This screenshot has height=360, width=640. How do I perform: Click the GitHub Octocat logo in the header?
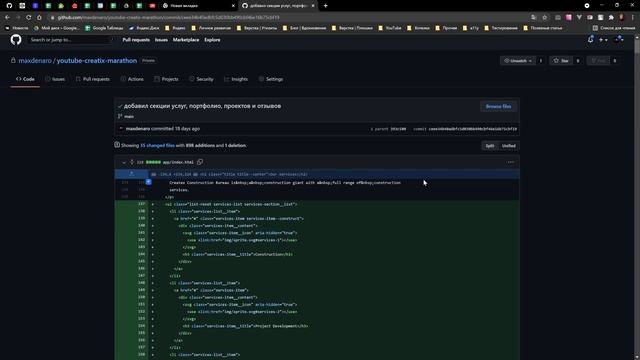click(x=16, y=40)
